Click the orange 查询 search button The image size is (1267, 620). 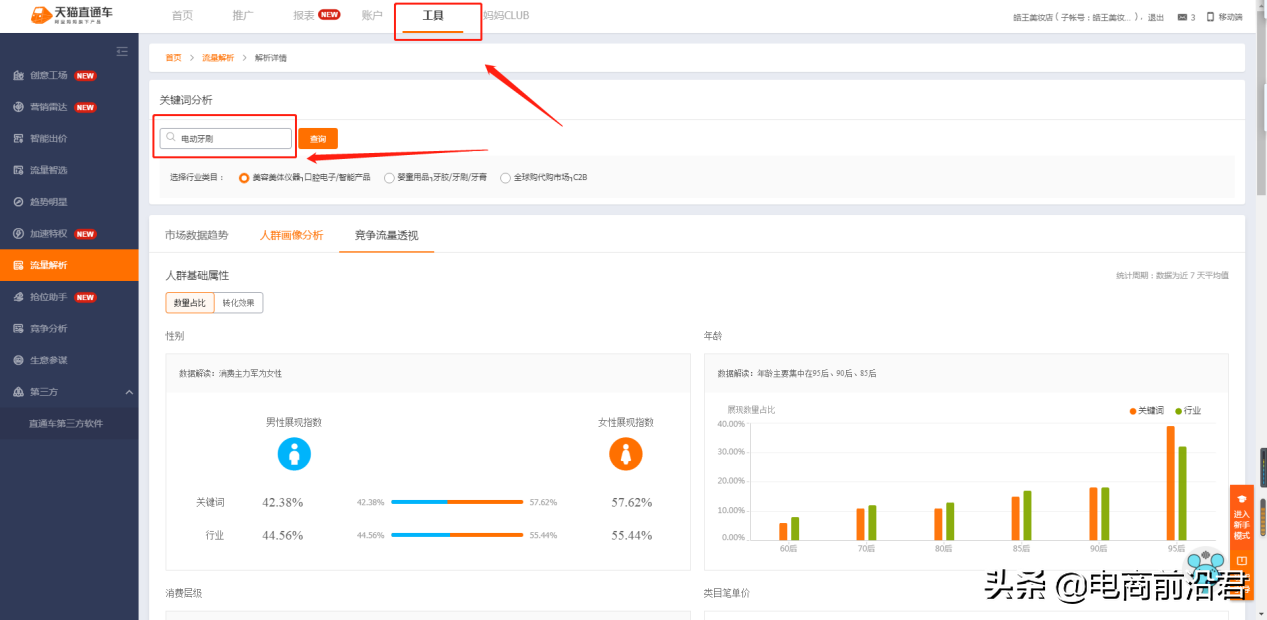coord(317,138)
